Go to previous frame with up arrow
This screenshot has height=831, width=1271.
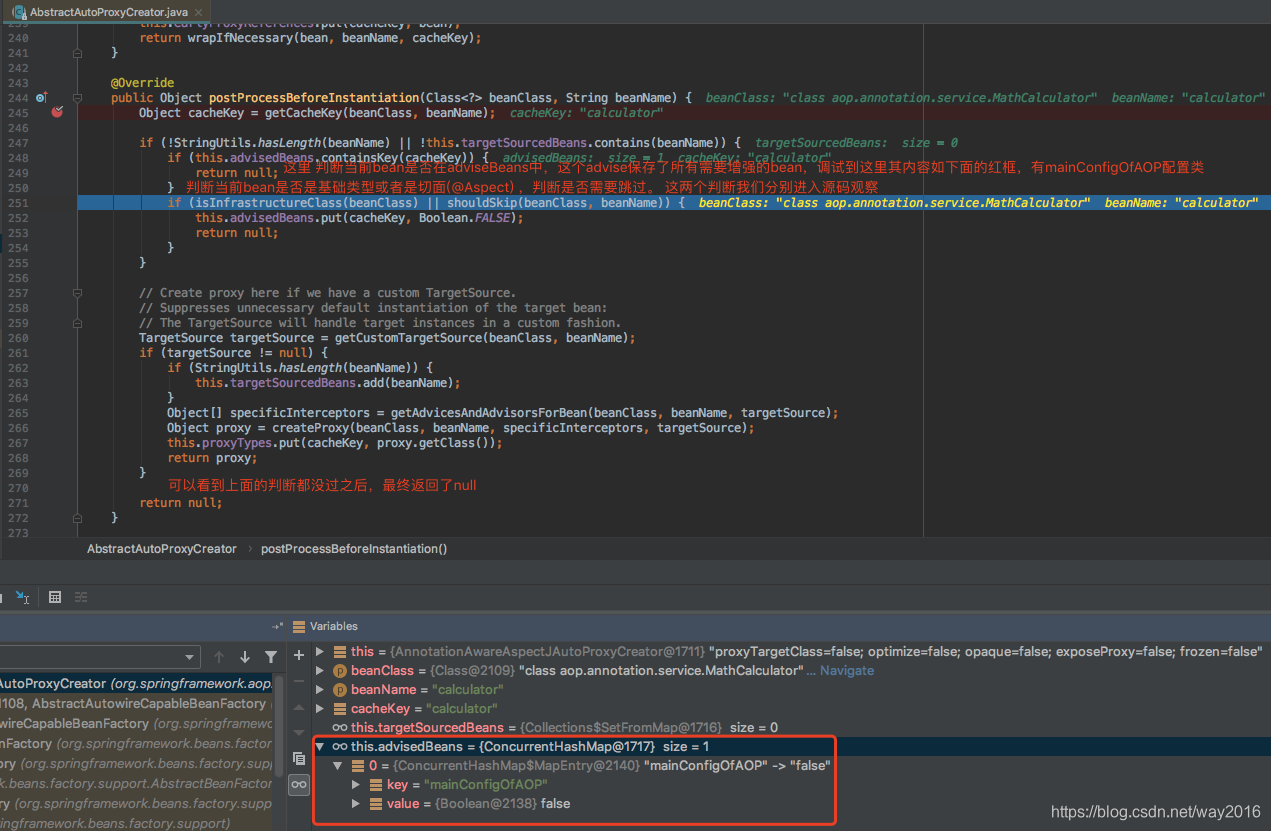tap(219, 657)
